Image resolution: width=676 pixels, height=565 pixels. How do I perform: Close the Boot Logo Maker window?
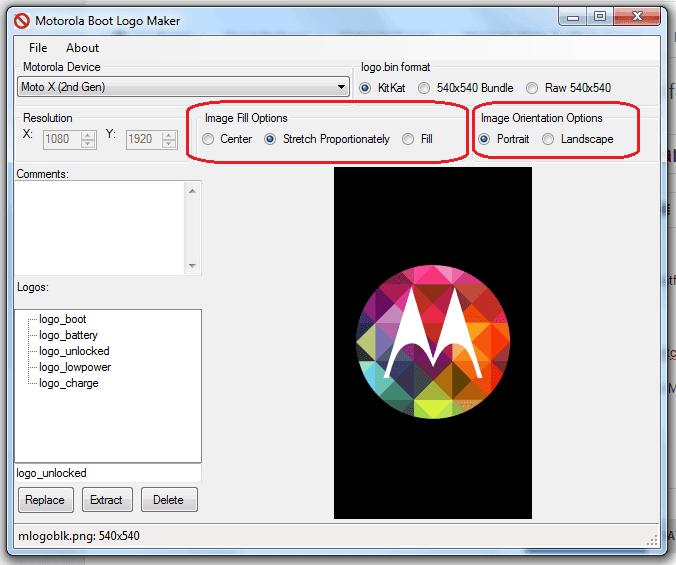click(x=637, y=16)
